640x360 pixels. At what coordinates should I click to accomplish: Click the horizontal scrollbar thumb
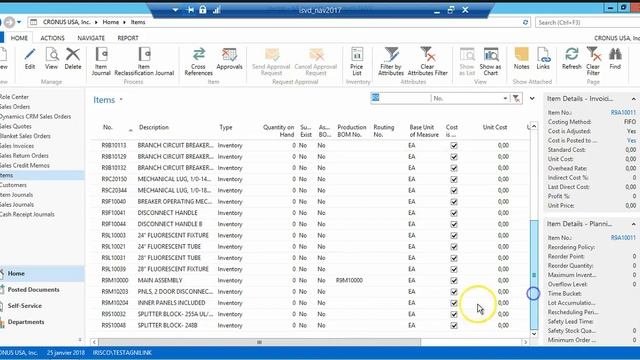click(259, 342)
